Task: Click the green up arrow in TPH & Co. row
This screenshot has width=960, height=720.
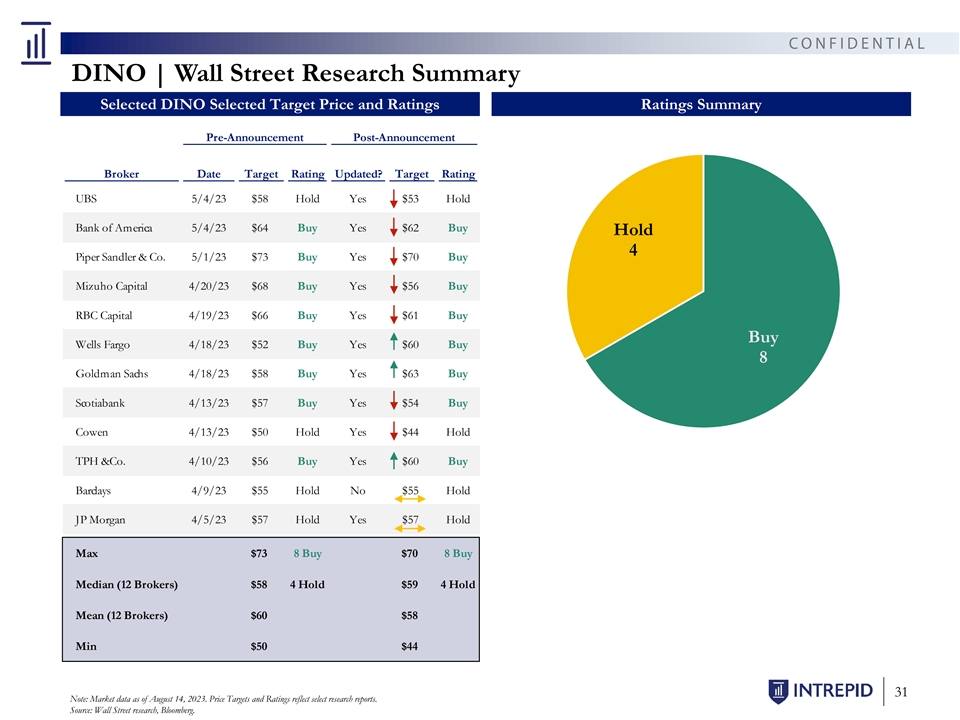Action: (394, 461)
